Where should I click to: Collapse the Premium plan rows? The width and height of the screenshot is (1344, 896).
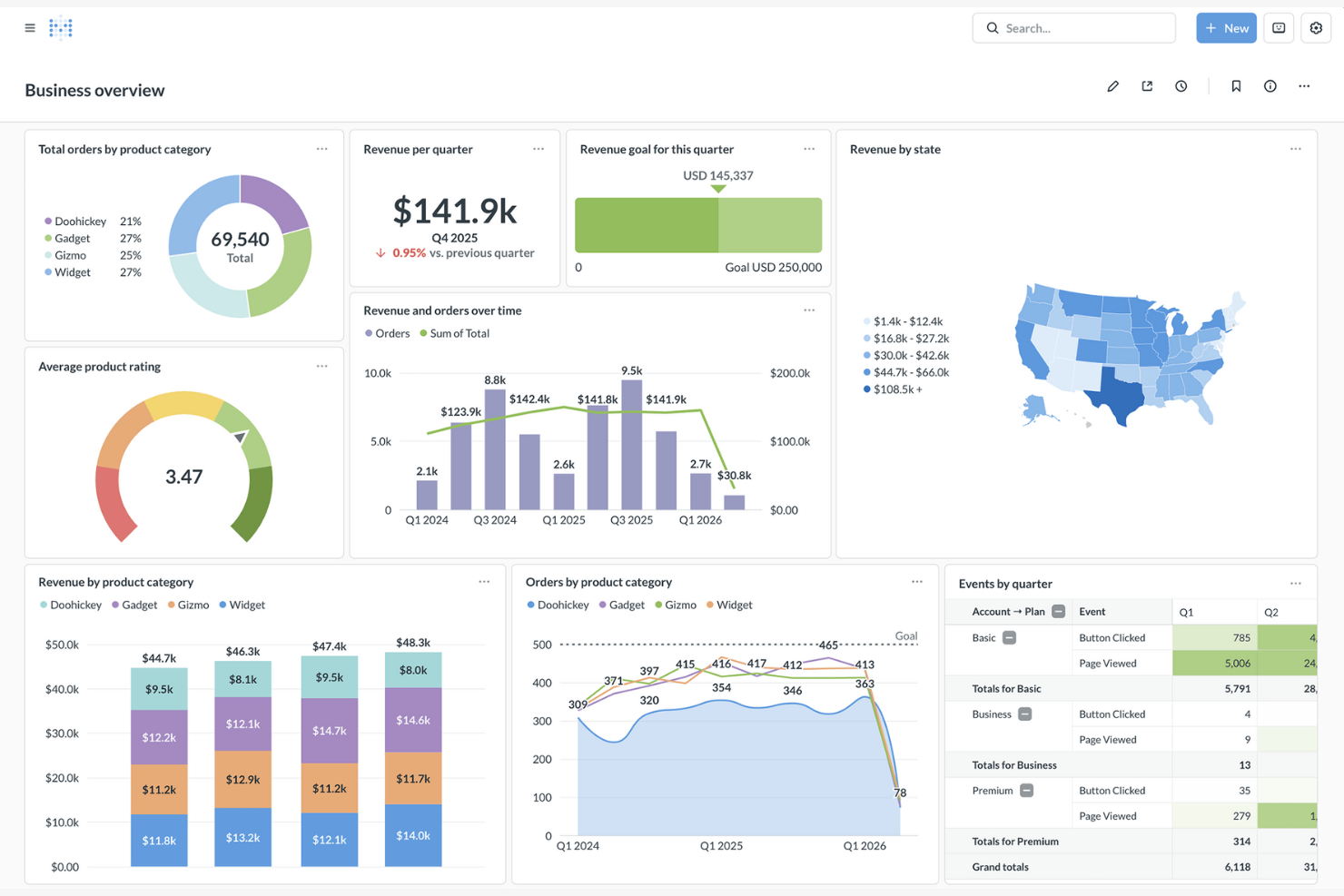[x=1027, y=791]
